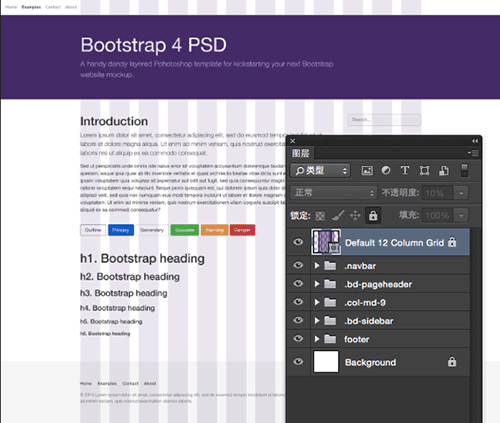The image size is (500, 423).
Task: Click lock transparent pixels icon
Action: click(x=320, y=216)
